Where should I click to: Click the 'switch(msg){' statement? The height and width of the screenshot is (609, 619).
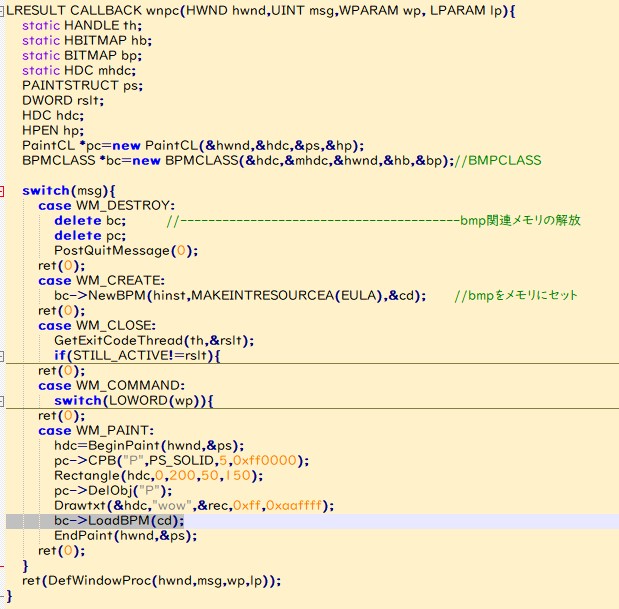pyautogui.click(x=69, y=191)
